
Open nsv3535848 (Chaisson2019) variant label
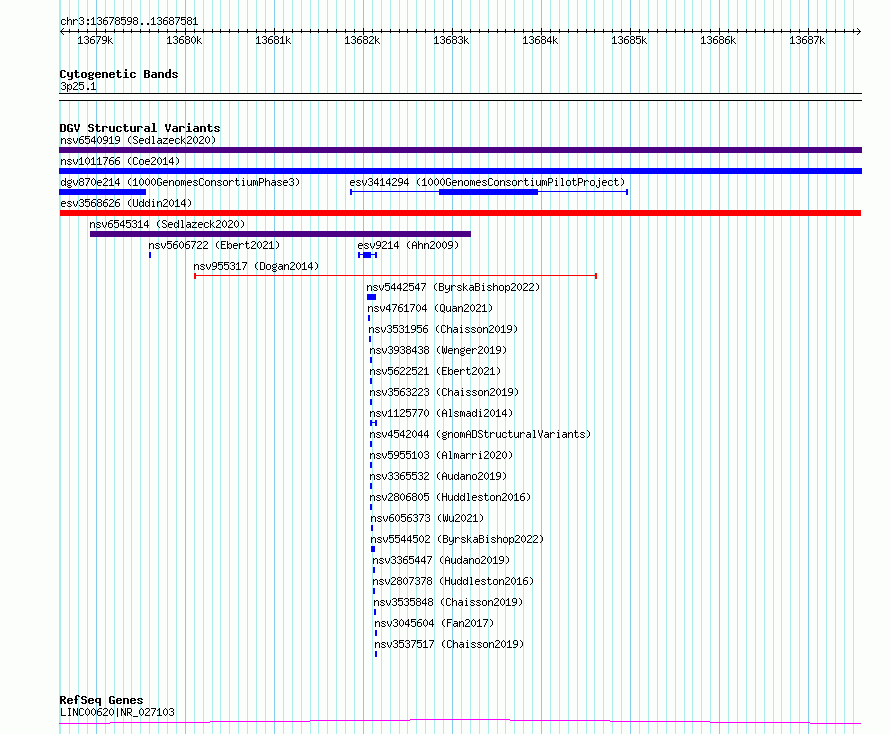(448, 602)
